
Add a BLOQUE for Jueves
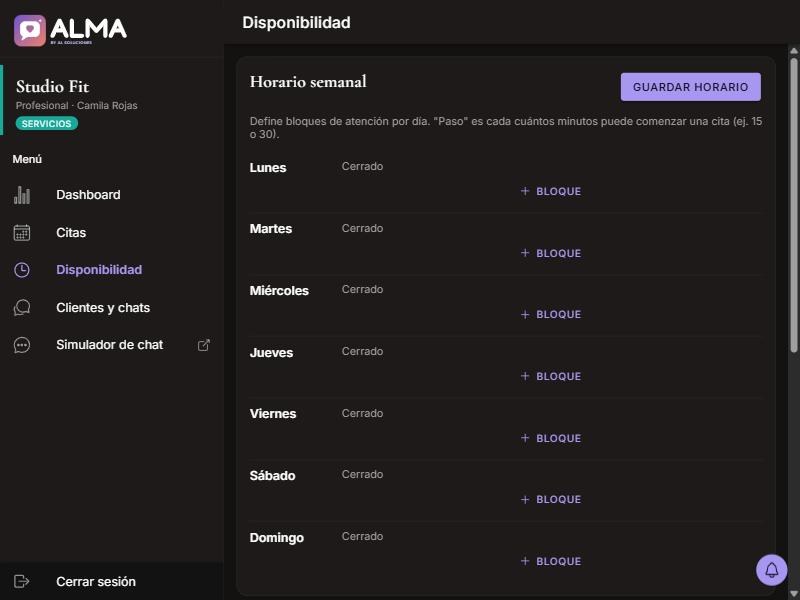point(551,376)
